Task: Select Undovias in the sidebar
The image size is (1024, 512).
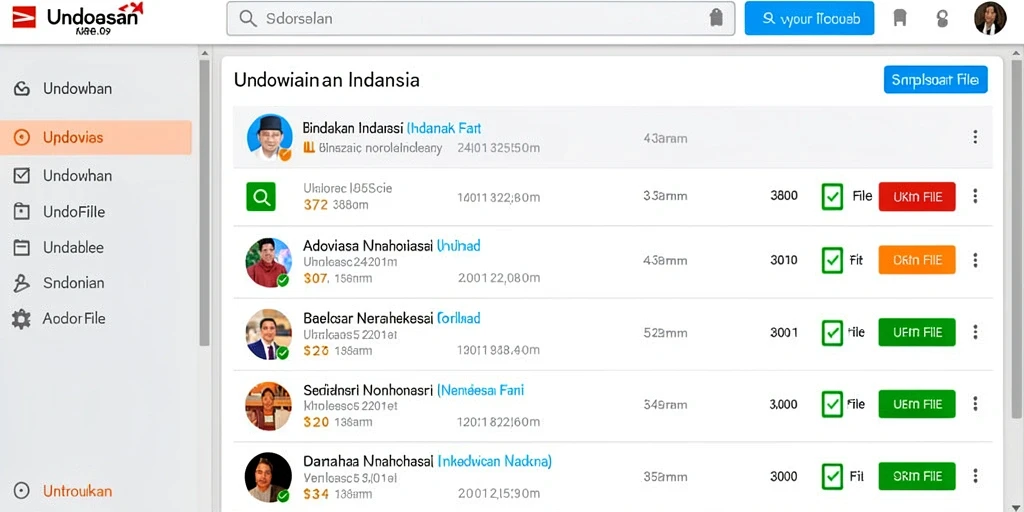Action: [95, 137]
